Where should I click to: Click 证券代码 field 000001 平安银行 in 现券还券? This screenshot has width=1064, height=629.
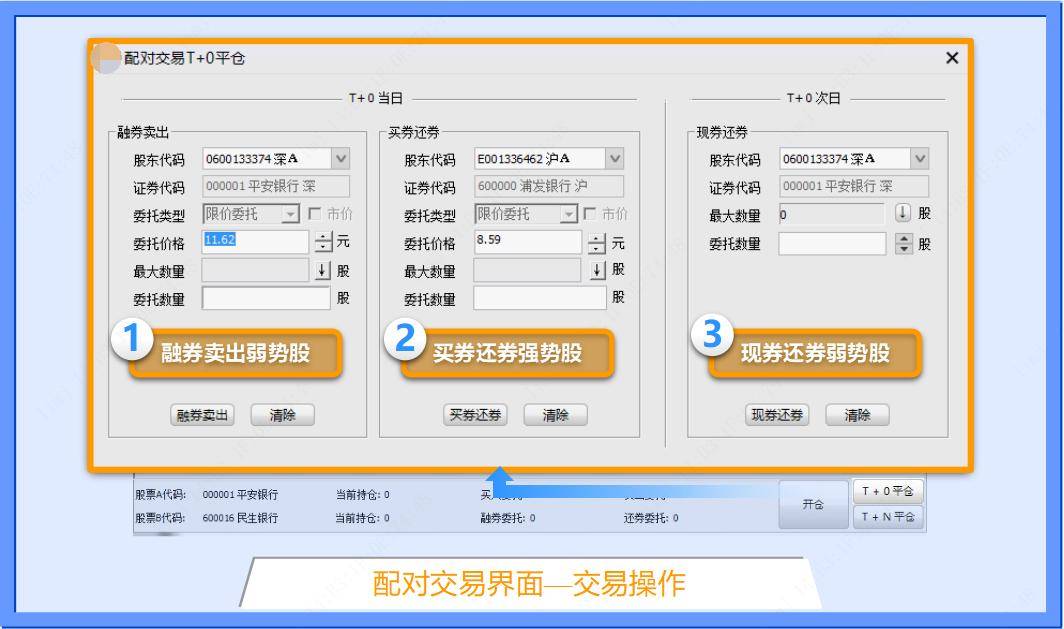[854, 187]
